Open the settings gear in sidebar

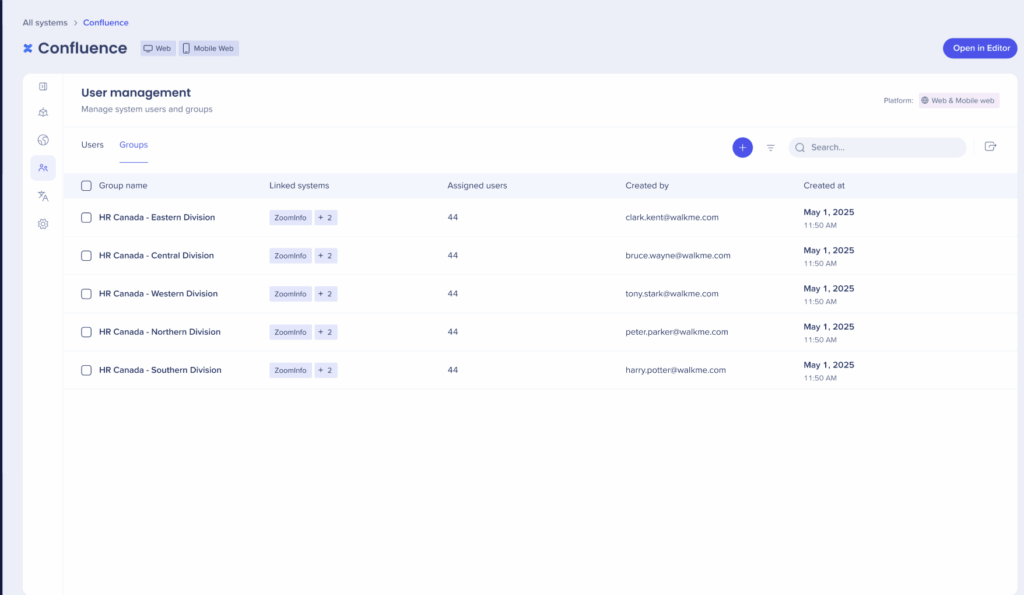43,224
